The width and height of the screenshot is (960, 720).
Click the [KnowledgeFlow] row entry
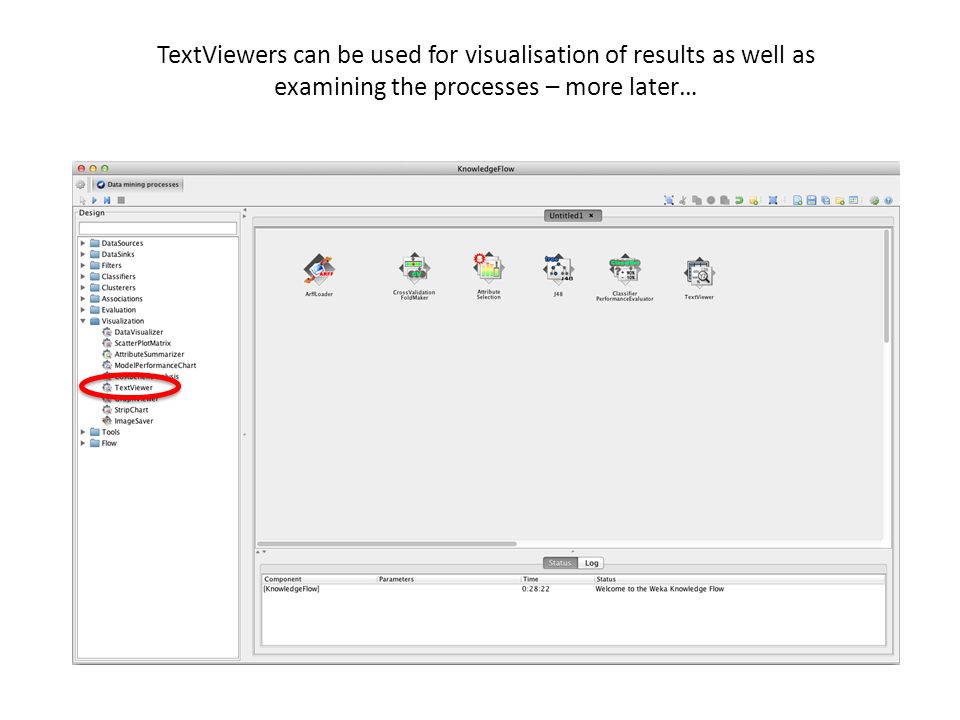tap(291, 589)
